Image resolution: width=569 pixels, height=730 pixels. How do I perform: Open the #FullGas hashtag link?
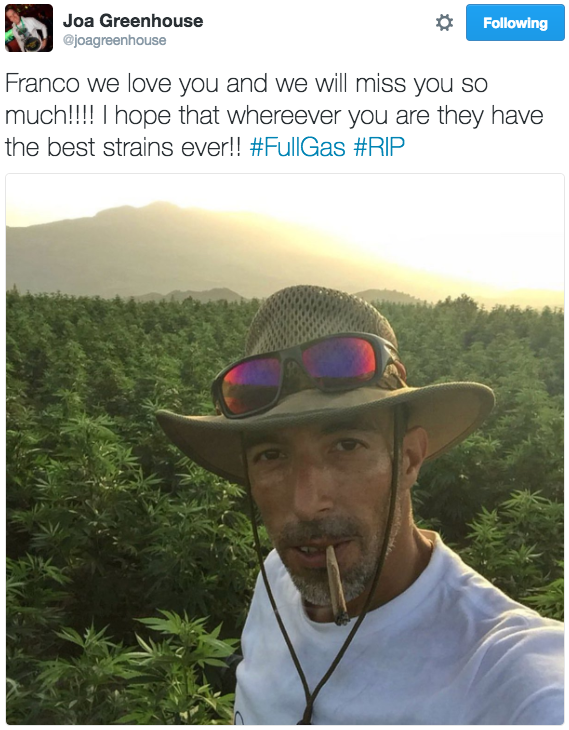pos(298,147)
